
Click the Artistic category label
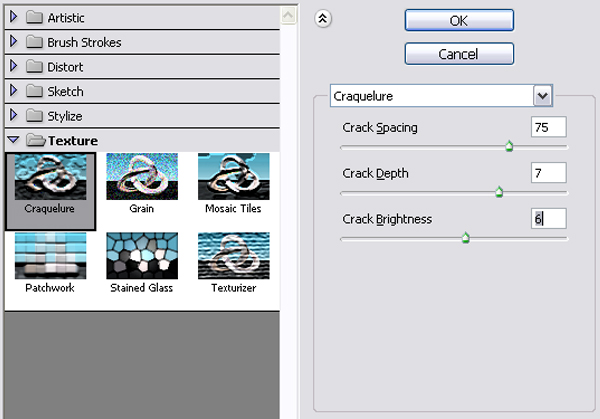66,18
